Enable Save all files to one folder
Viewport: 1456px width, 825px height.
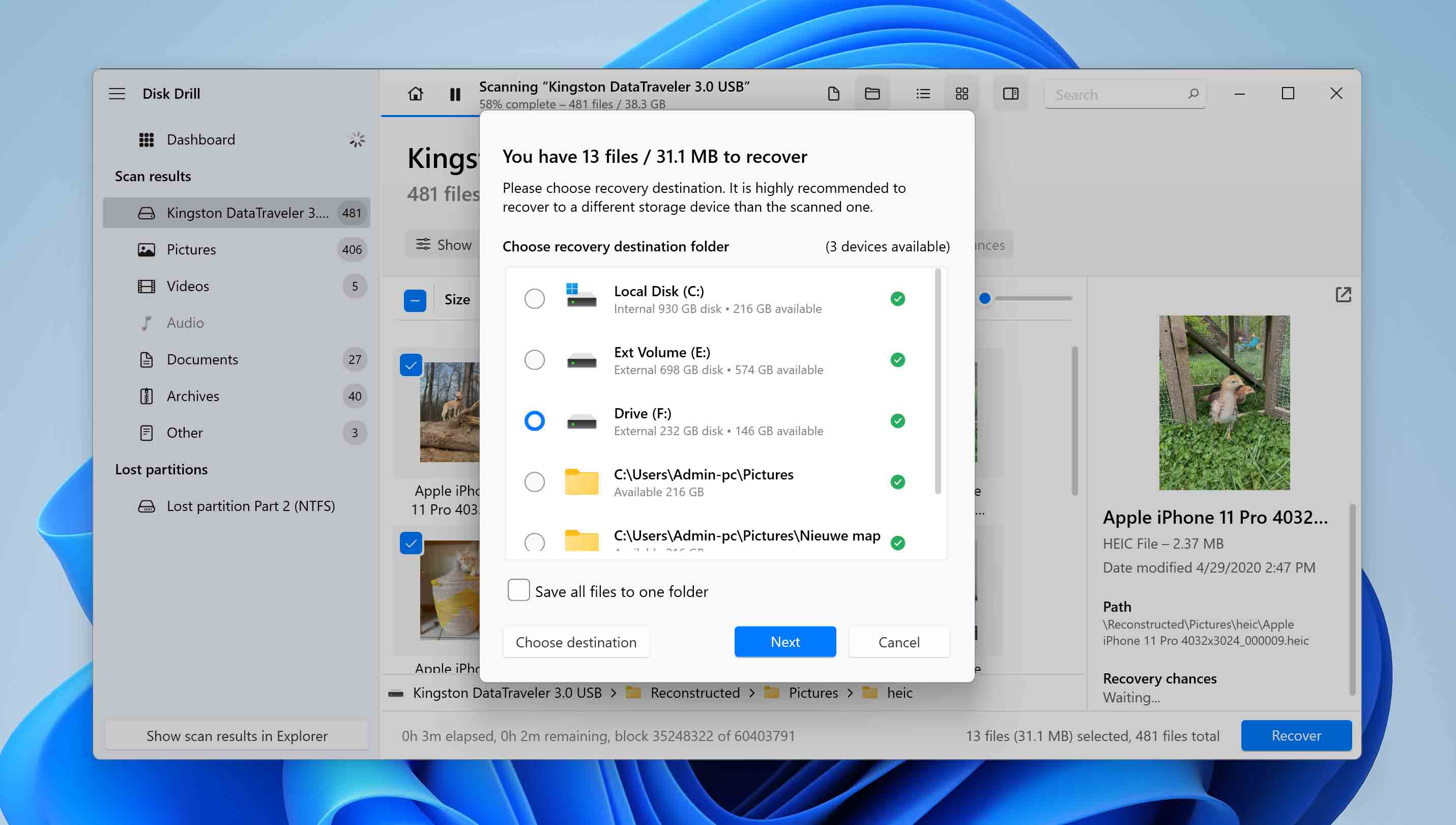coord(518,590)
